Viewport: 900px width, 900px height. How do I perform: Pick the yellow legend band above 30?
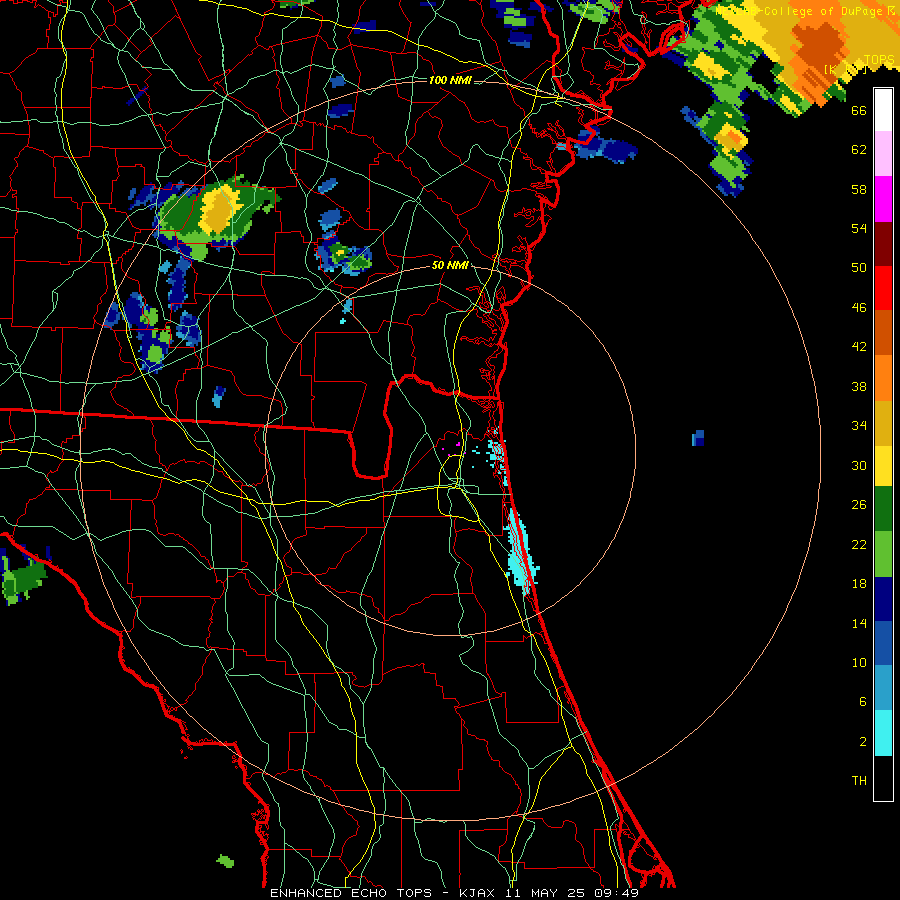883,466
